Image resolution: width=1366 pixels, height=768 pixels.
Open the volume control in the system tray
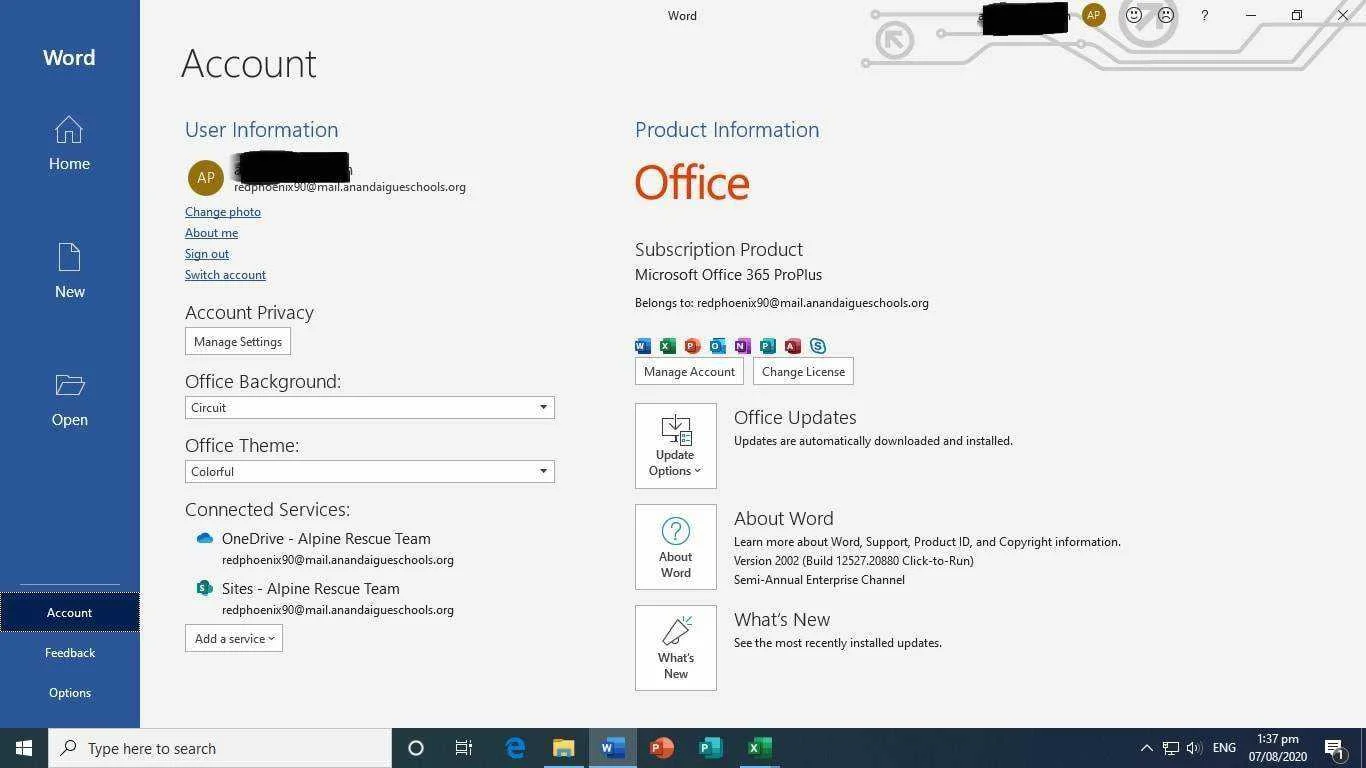point(1194,748)
